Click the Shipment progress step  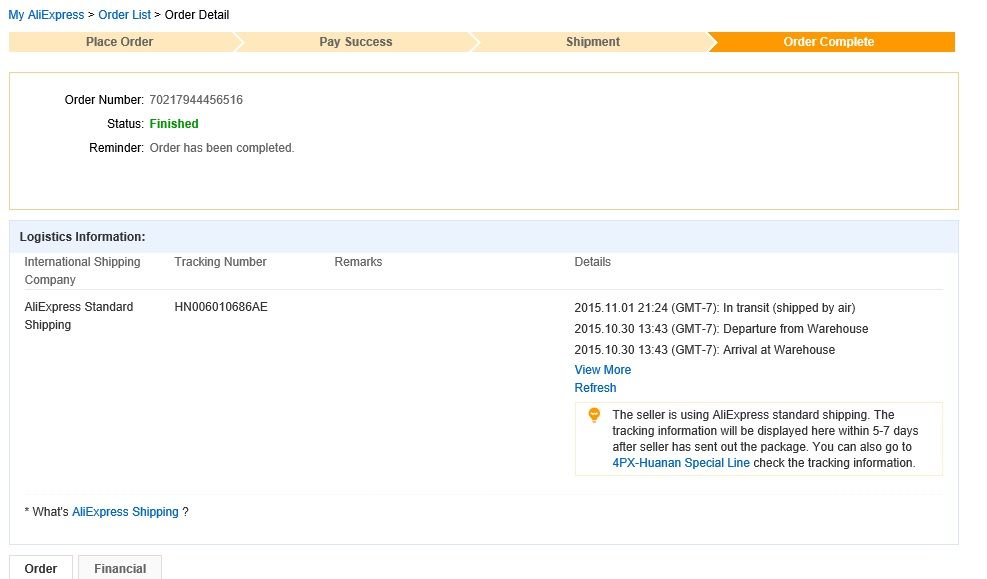tap(593, 42)
